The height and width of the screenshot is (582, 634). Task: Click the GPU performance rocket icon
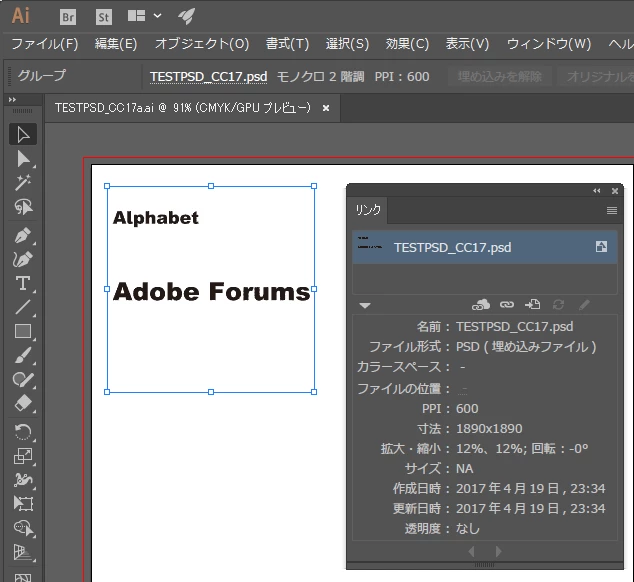[x=186, y=16]
